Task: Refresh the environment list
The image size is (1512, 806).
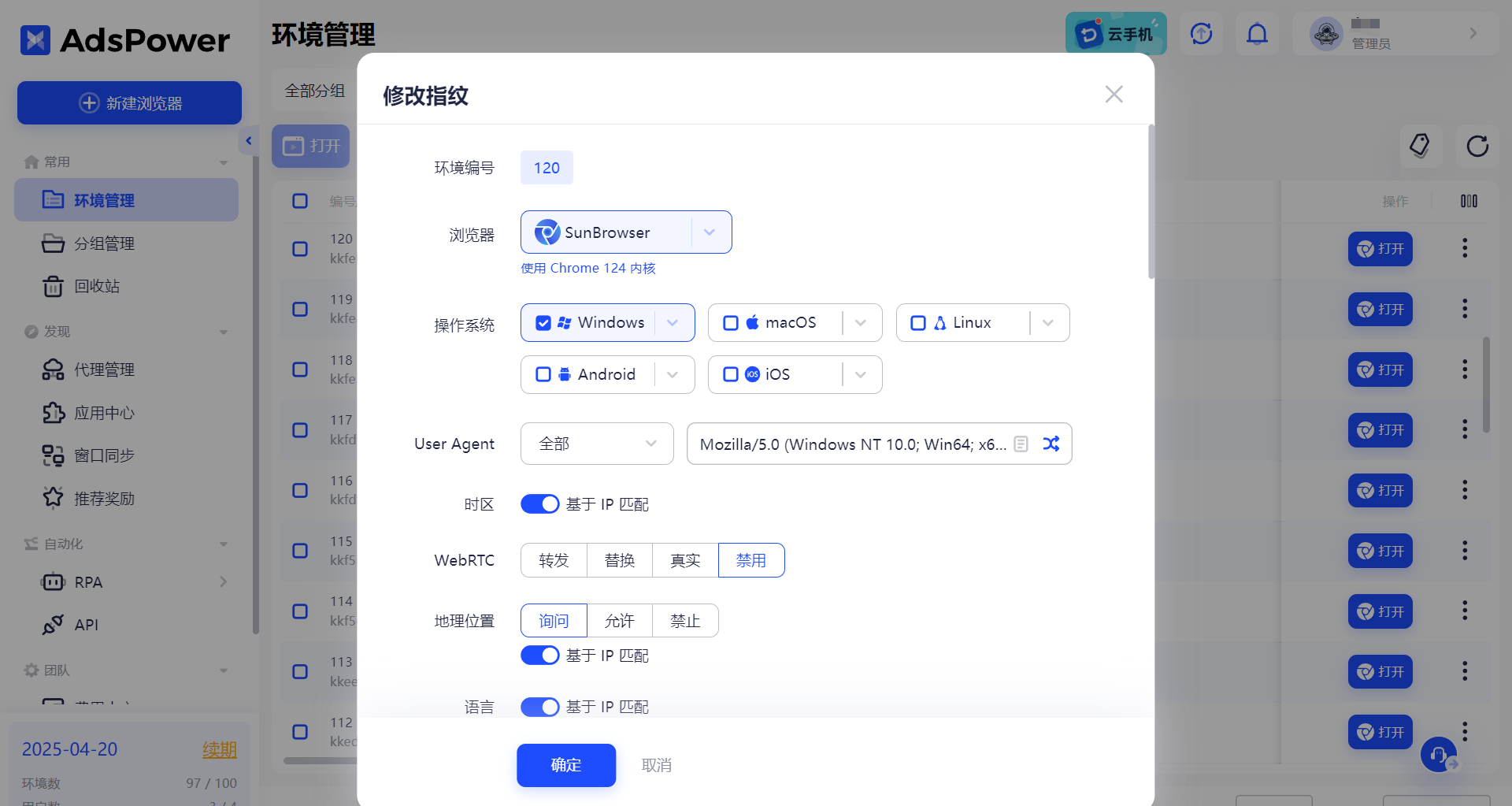Action: (x=1477, y=146)
